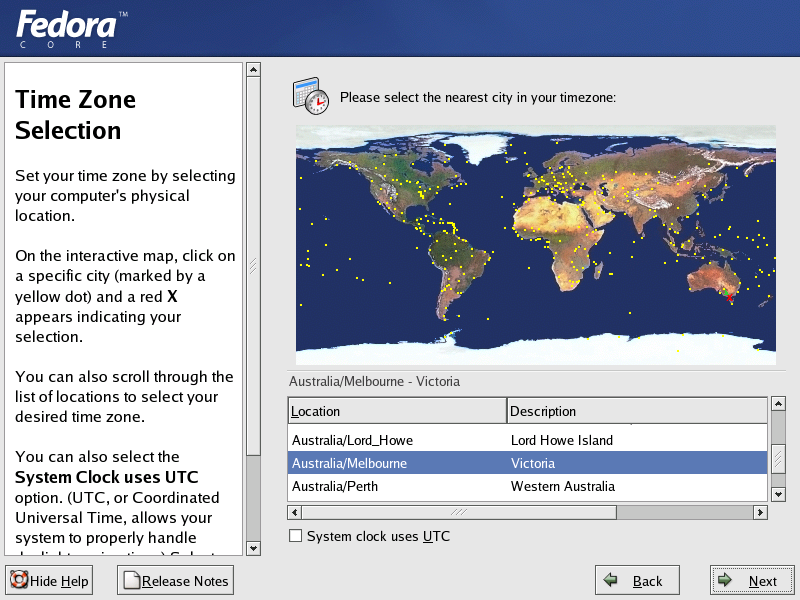Select Australia/Melbourne location row

click(x=528, y=463)
